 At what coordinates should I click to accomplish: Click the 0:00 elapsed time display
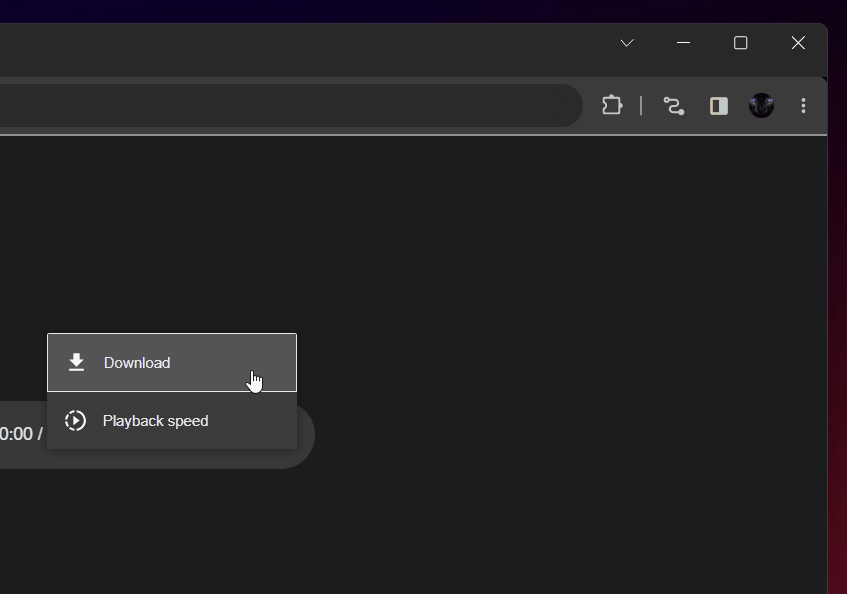pos(16,434)
